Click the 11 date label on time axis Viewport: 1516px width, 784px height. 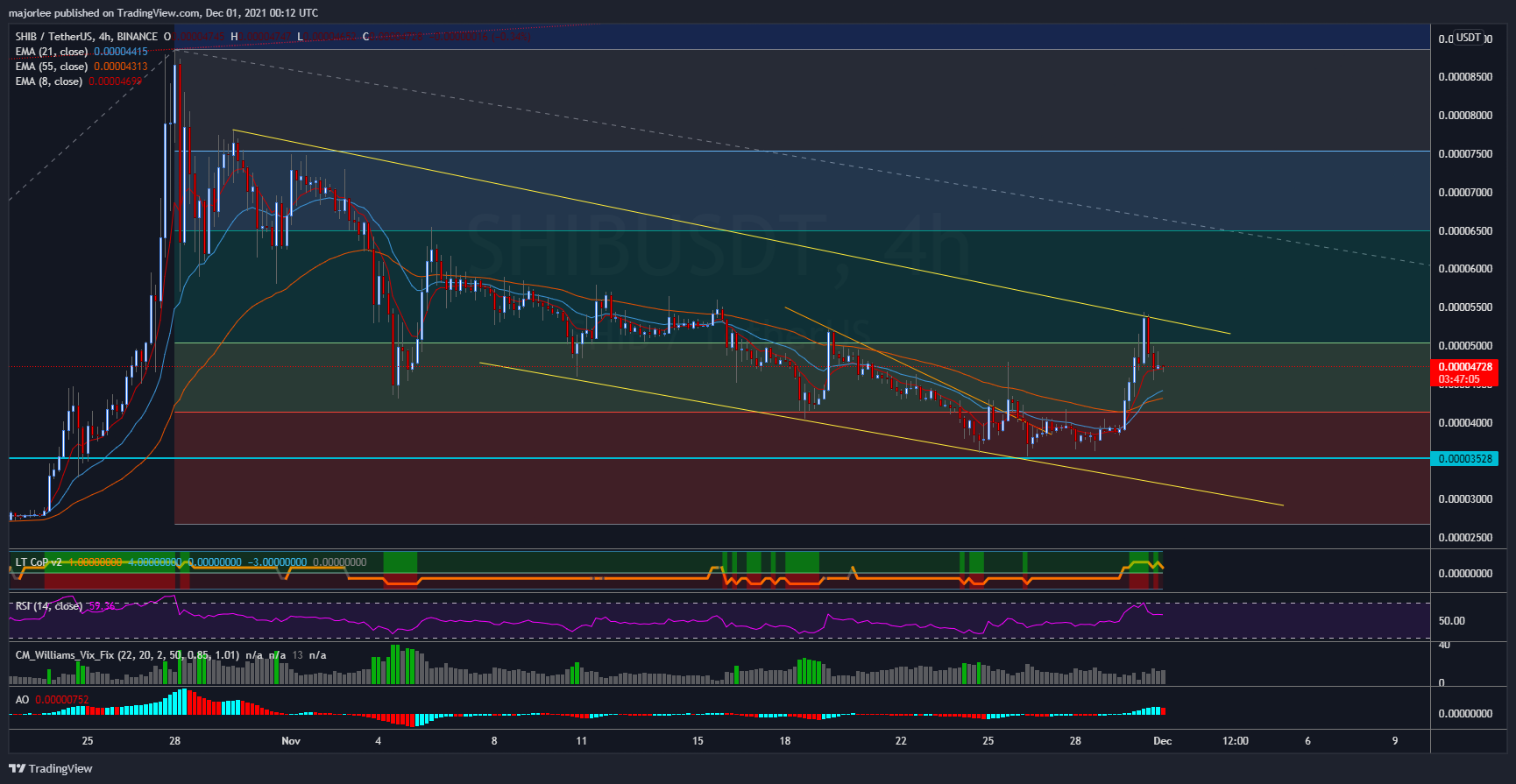[x=582, y=741]
